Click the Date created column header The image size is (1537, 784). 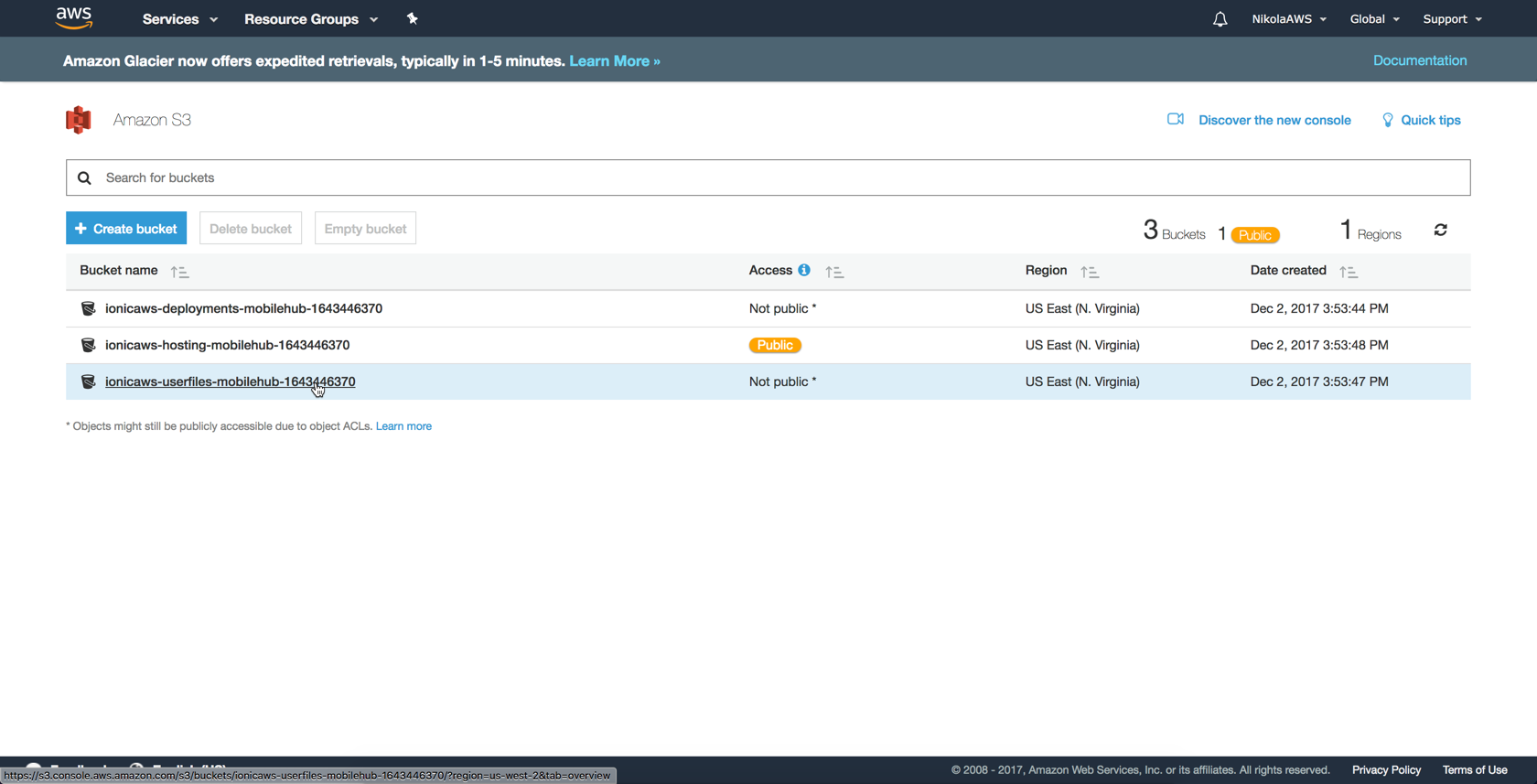pyautogui.click(x=1288, y=271)
